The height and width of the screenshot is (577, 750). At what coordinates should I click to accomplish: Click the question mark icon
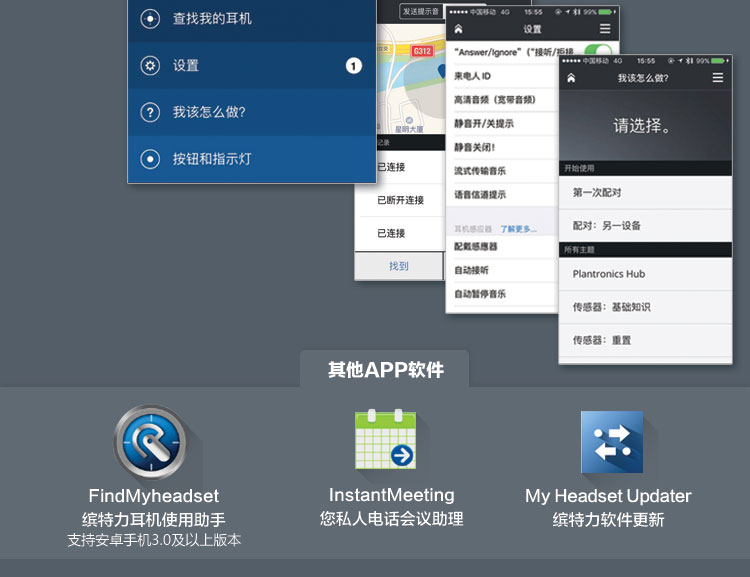[150, 112]
